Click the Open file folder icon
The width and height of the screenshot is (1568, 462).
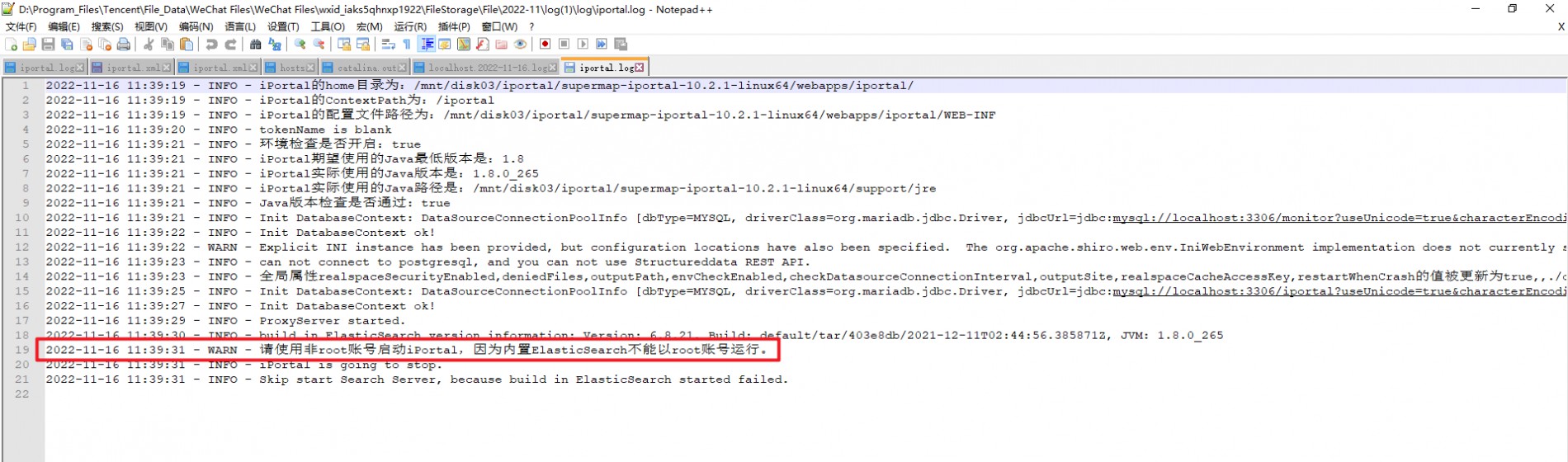click(x=30, y=45)
